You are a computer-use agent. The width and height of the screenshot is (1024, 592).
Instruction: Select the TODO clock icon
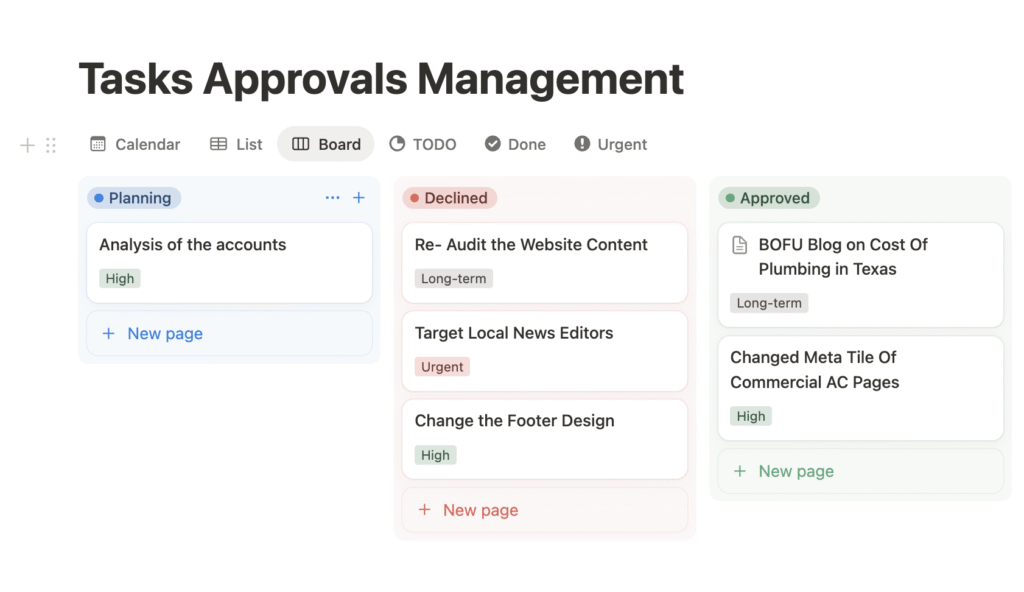click(x=395, y=143)
